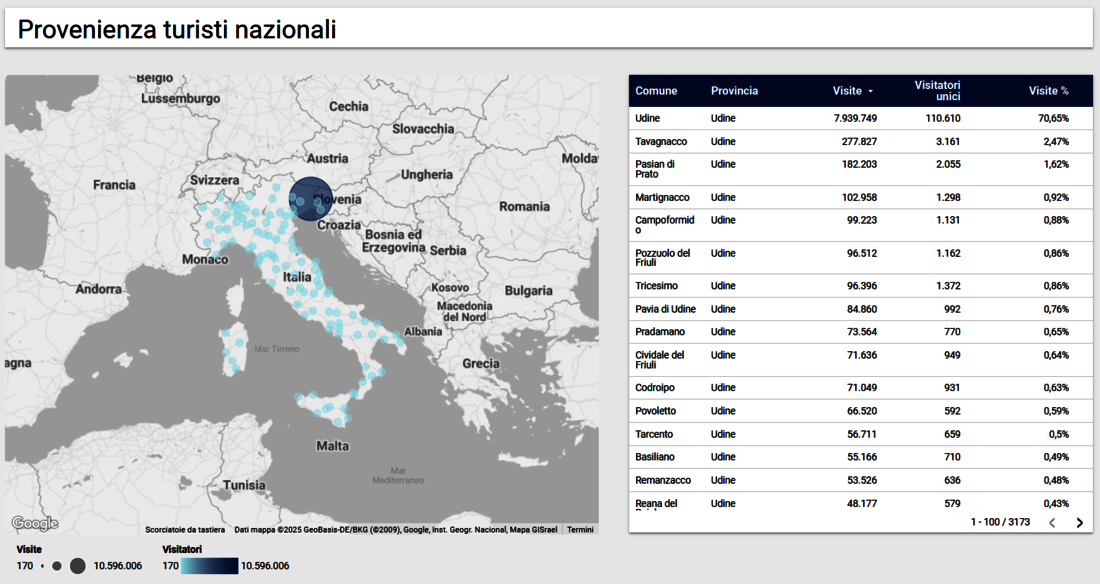Viewport: 1100px width, 584px height.
Task: Go to previous page of table results
Action: [x=1052, y=523]
